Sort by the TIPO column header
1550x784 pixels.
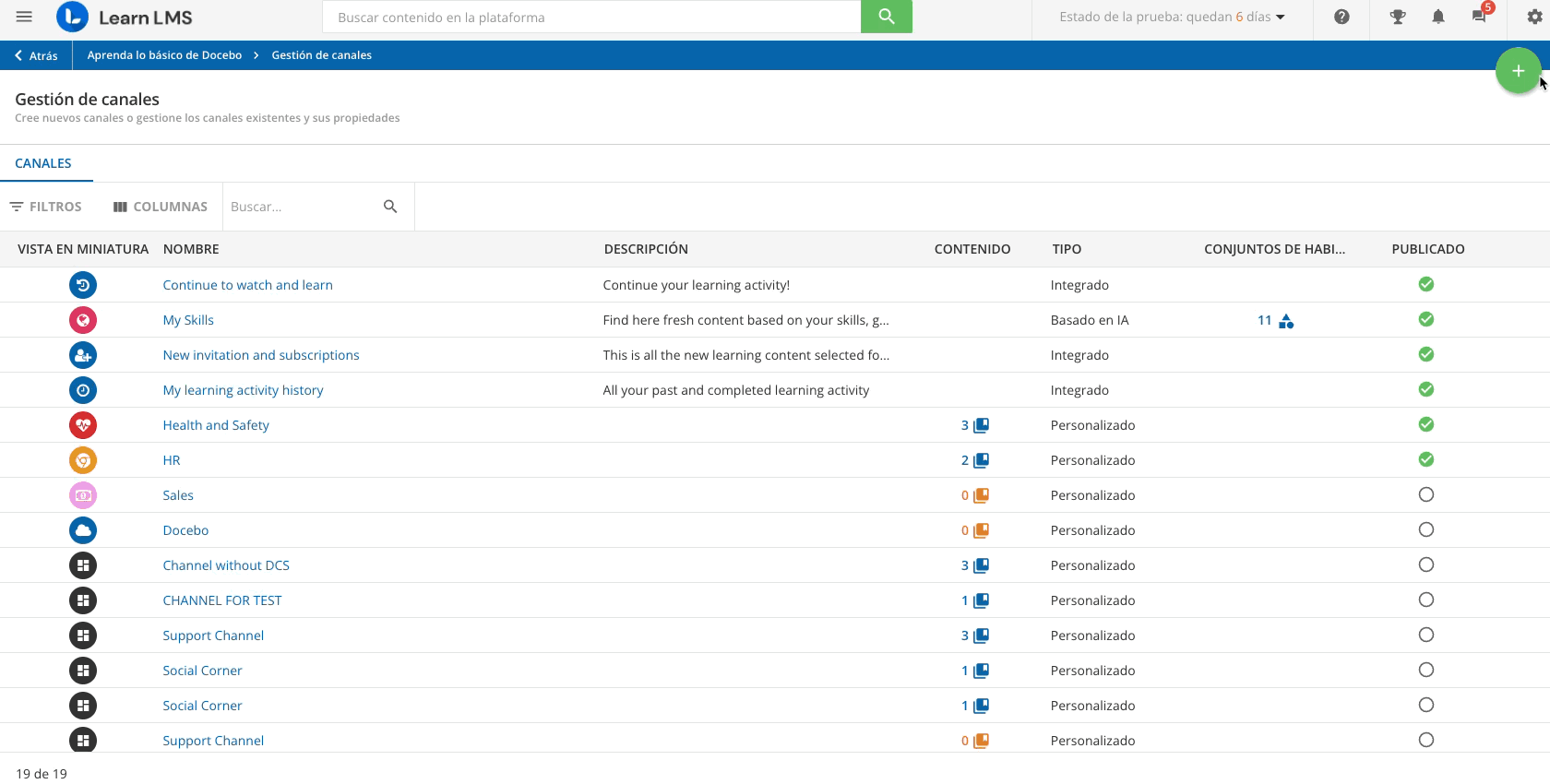1067,249
